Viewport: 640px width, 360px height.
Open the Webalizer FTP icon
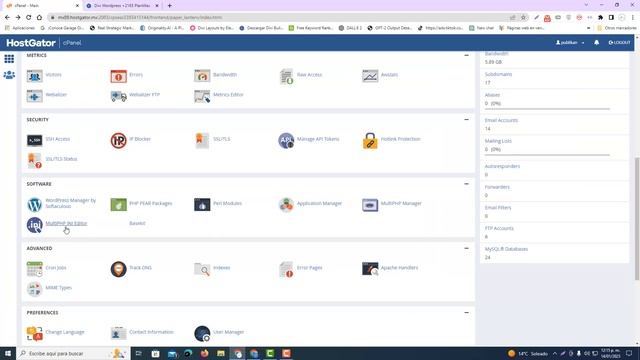pyautogui.click(x=118, y=96)
